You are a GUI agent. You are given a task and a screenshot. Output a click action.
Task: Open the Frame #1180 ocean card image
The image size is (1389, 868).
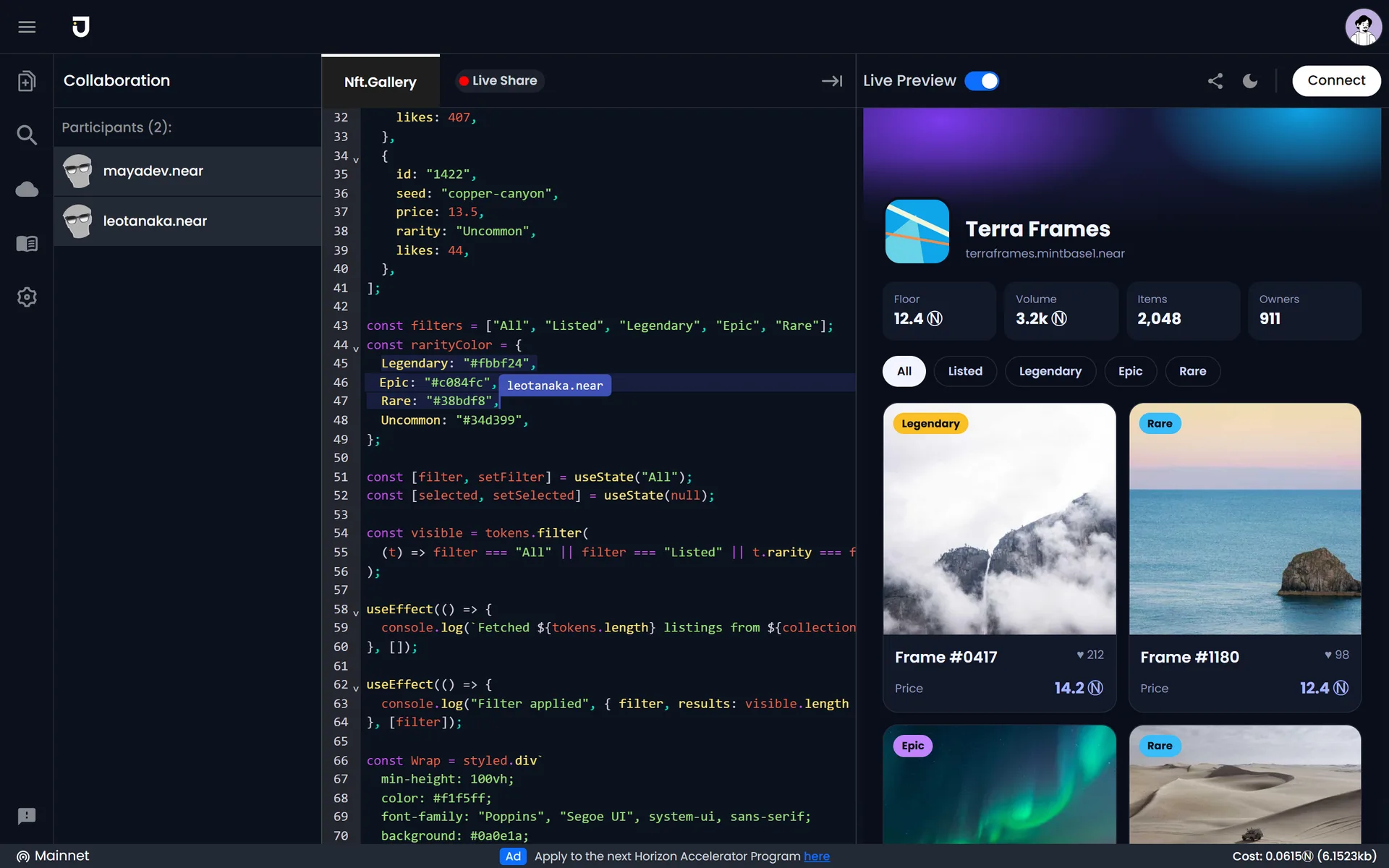[x=1245, y=519]
